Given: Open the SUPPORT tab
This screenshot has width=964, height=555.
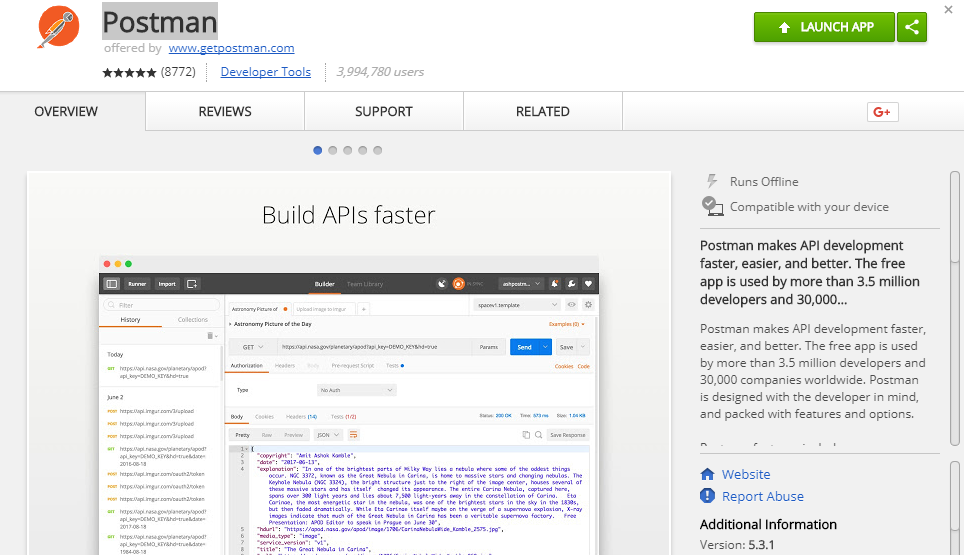Looking at the screenshot, I should 384,111.
